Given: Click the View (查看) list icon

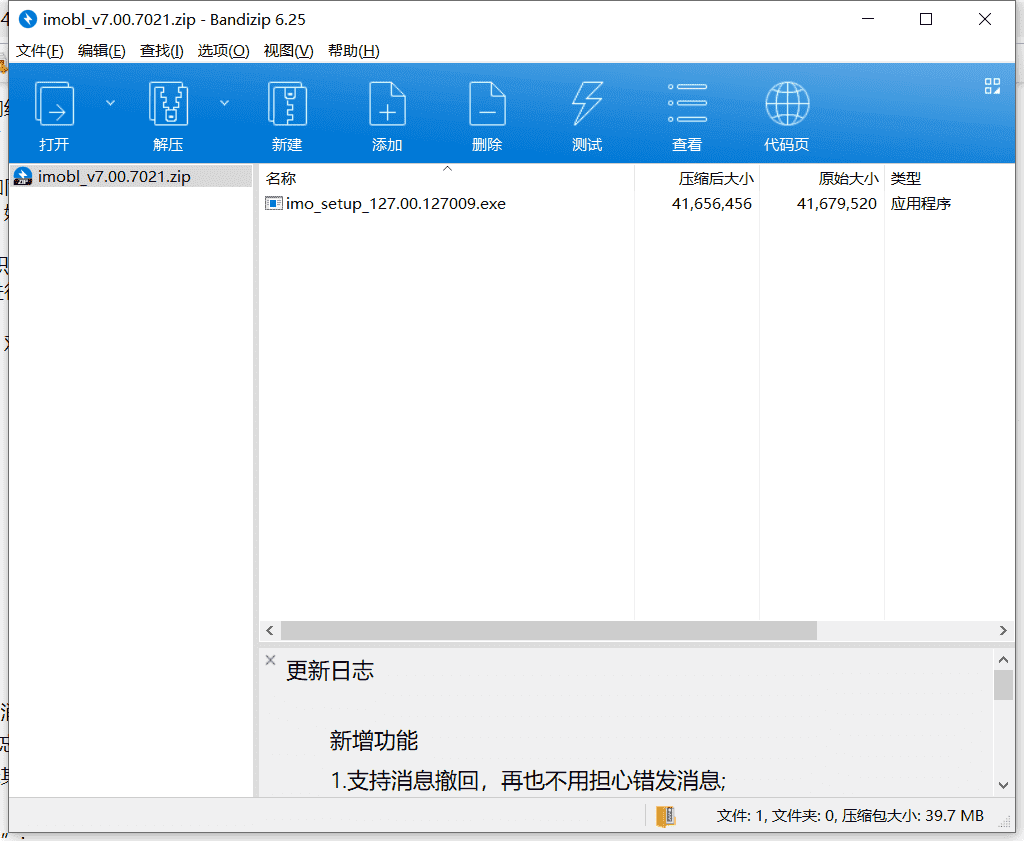Looking at the screenshot, I should click(687, 103).
